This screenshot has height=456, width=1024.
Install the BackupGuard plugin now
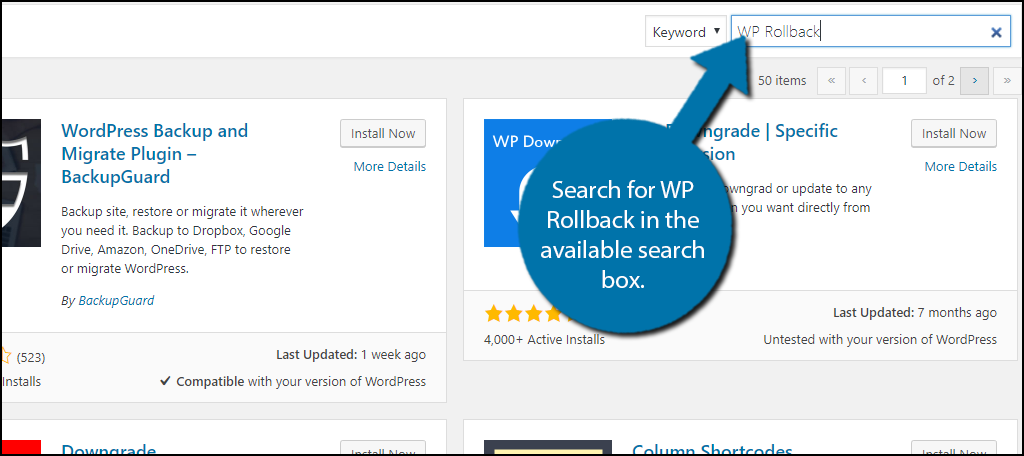tap(383, 133)
